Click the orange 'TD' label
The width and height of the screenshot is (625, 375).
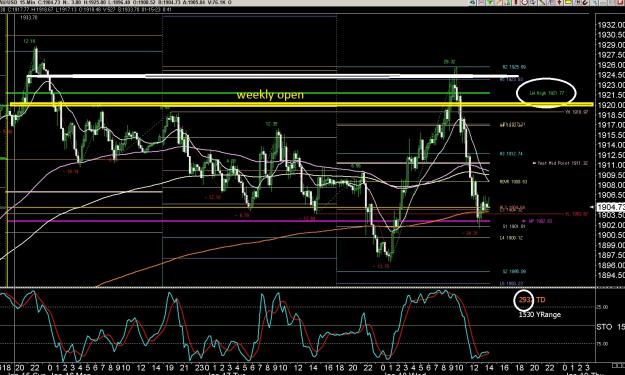click(540, 300)
